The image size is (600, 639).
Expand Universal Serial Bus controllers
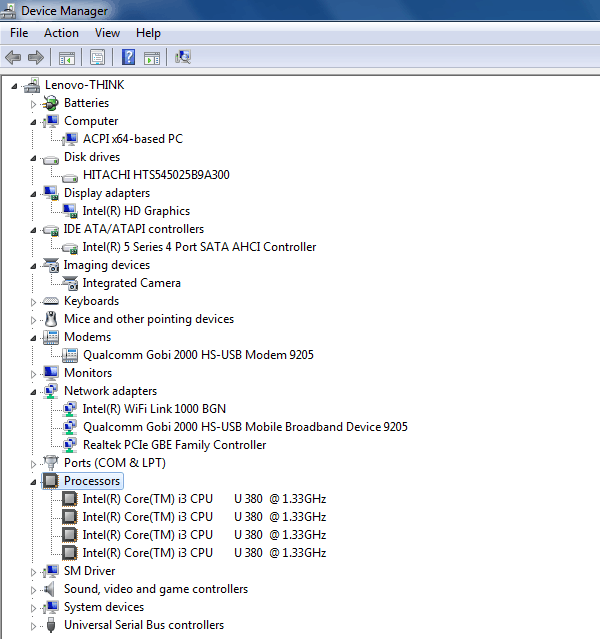(x=33, y=626)
